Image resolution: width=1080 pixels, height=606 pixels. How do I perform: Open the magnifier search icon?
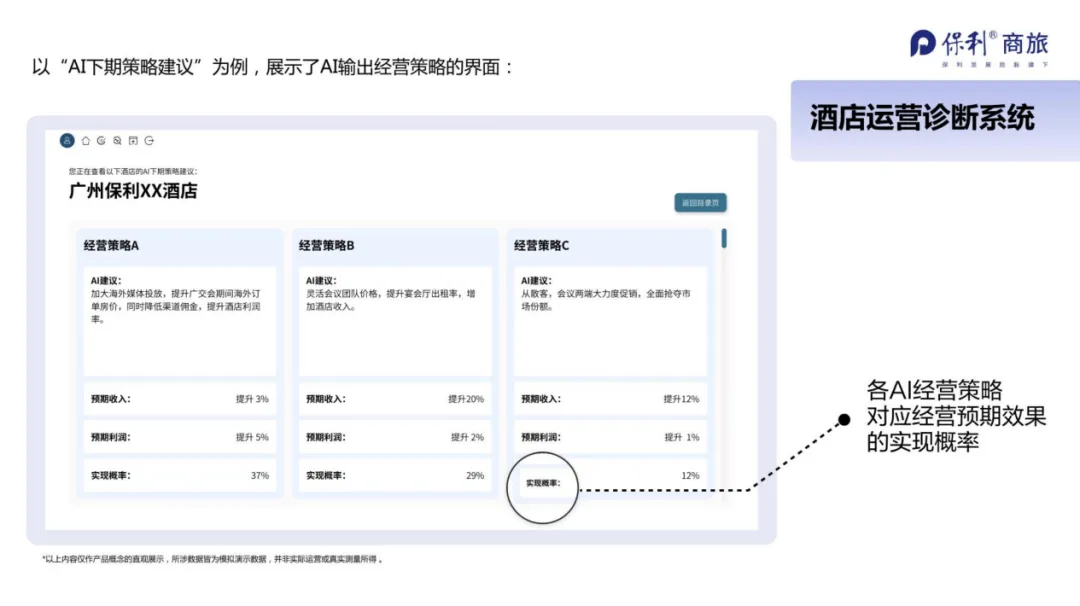(x=117, y=141)
